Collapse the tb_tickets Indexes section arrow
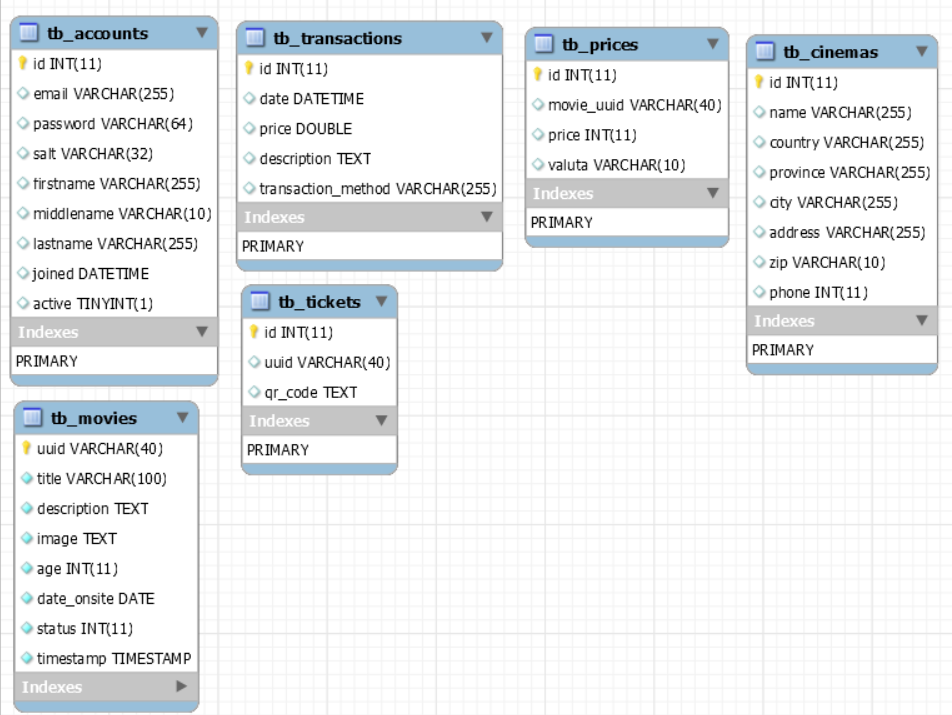Viewport: 952px width, 715px height. [381, 421]
